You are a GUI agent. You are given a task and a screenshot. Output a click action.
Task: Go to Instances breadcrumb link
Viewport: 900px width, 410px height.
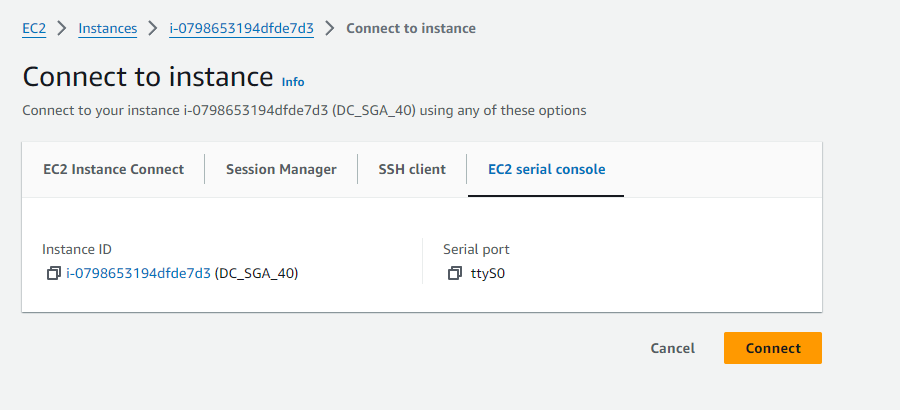[108, 28]
